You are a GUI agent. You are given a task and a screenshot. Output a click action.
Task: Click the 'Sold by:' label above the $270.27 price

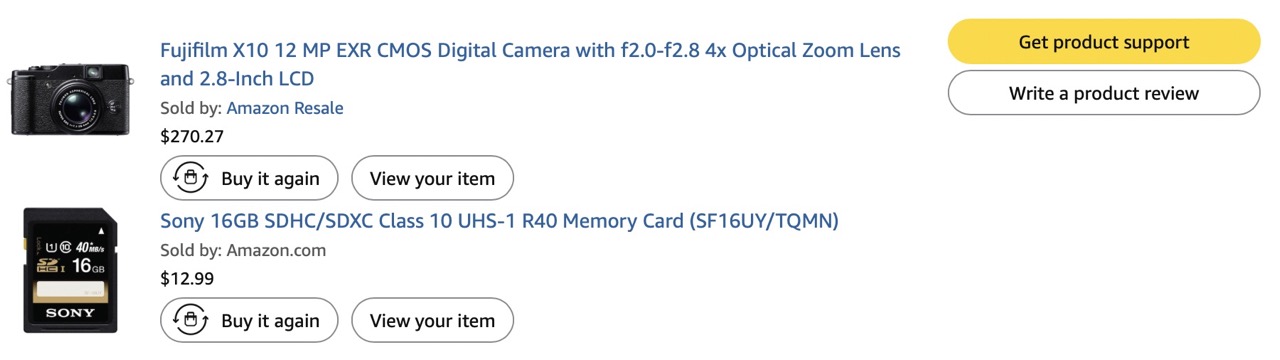[x=191, y=108]
